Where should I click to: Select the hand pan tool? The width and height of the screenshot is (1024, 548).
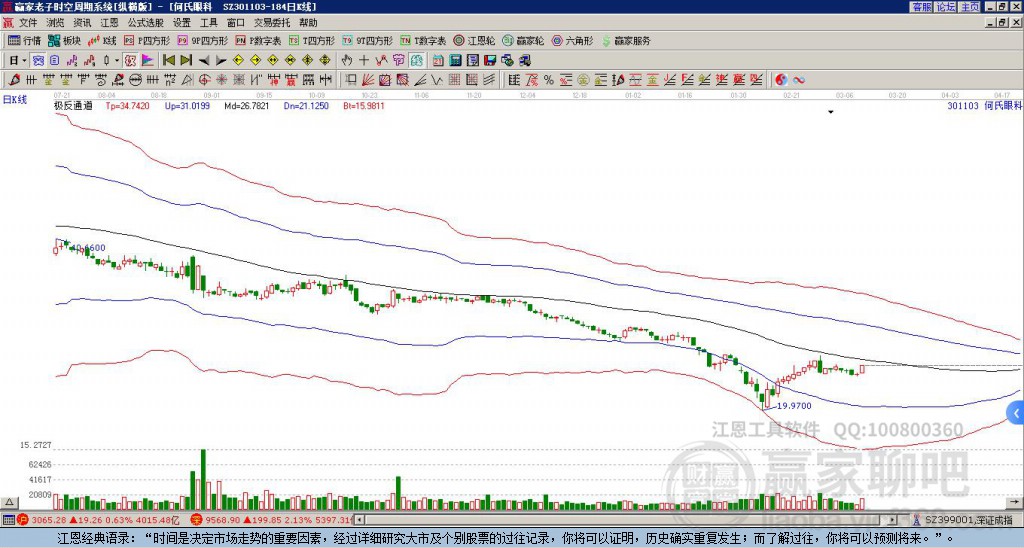346,61
